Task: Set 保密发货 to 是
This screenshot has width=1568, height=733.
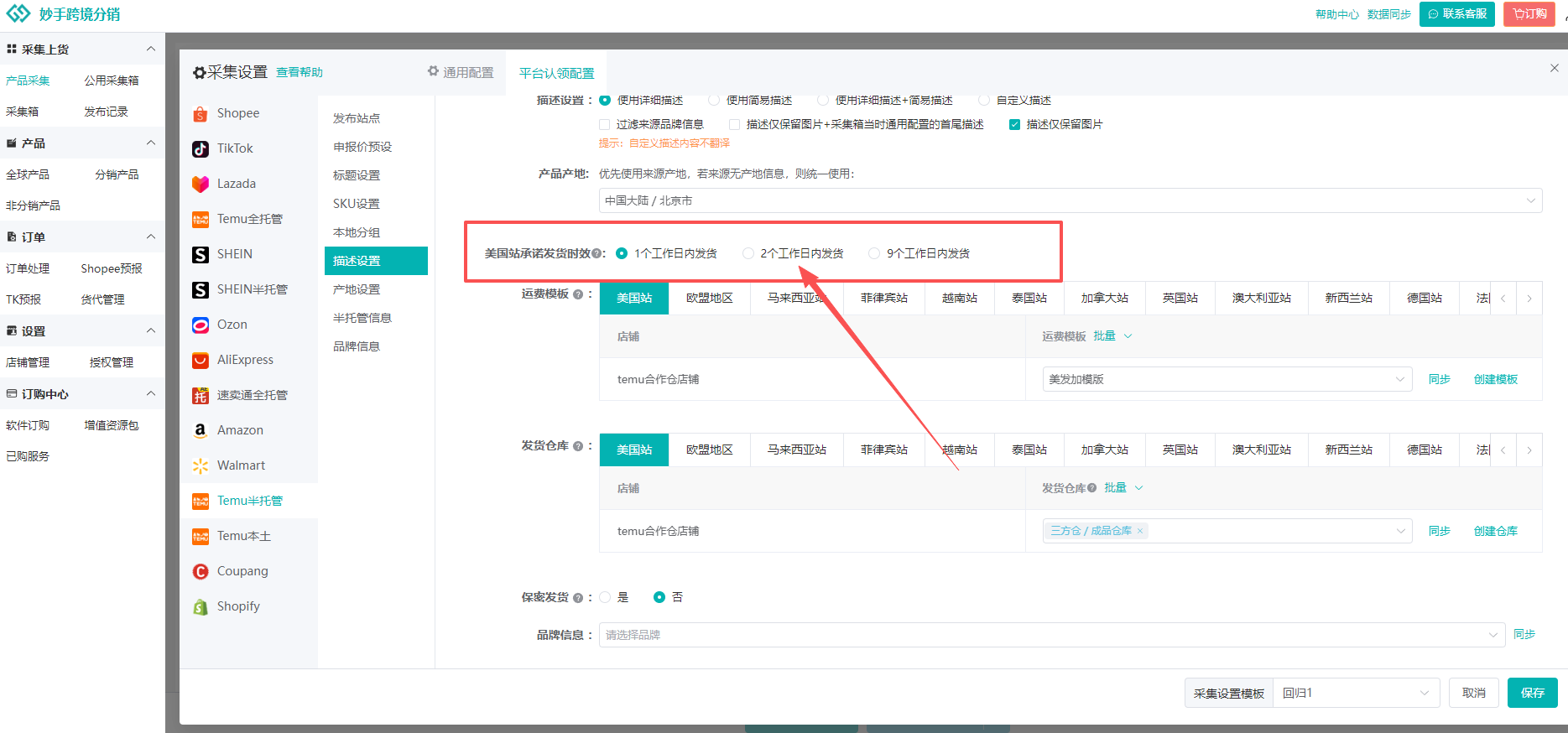Action: click(605, 597)
